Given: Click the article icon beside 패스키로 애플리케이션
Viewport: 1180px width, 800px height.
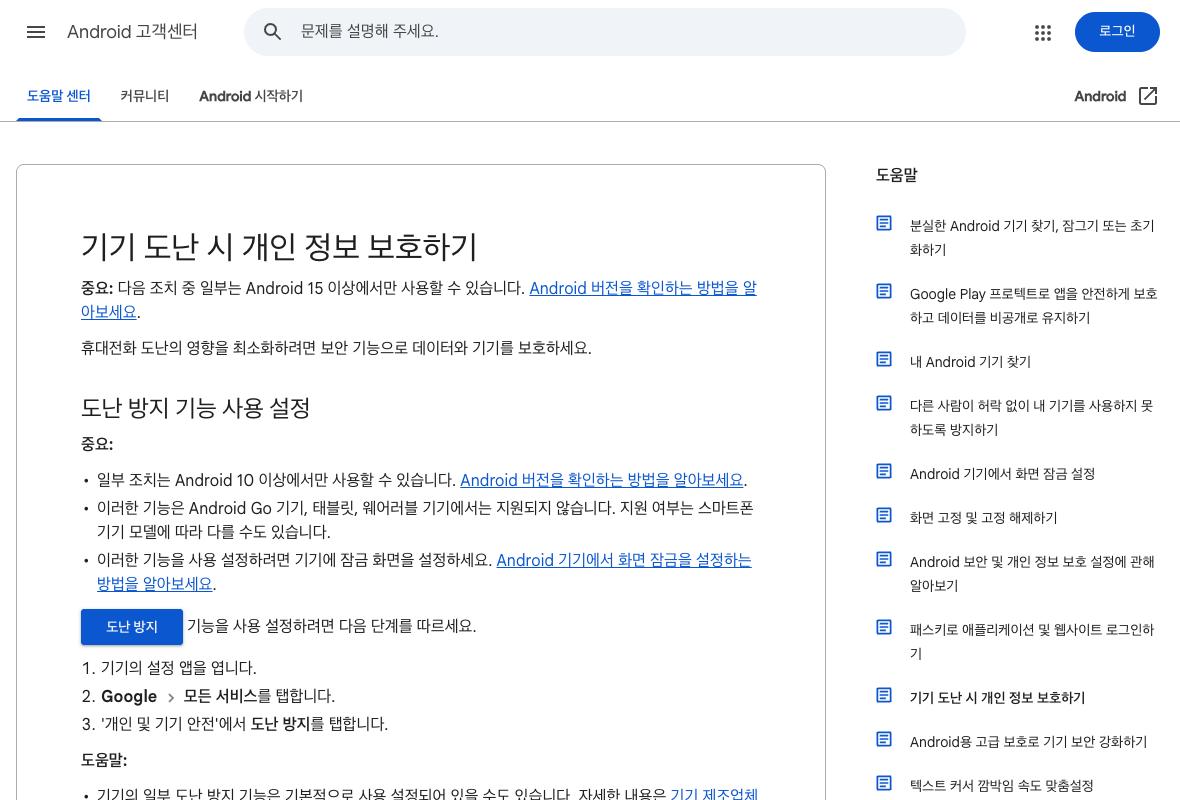Looking at the screenshot, I should (x=884, y=627).
